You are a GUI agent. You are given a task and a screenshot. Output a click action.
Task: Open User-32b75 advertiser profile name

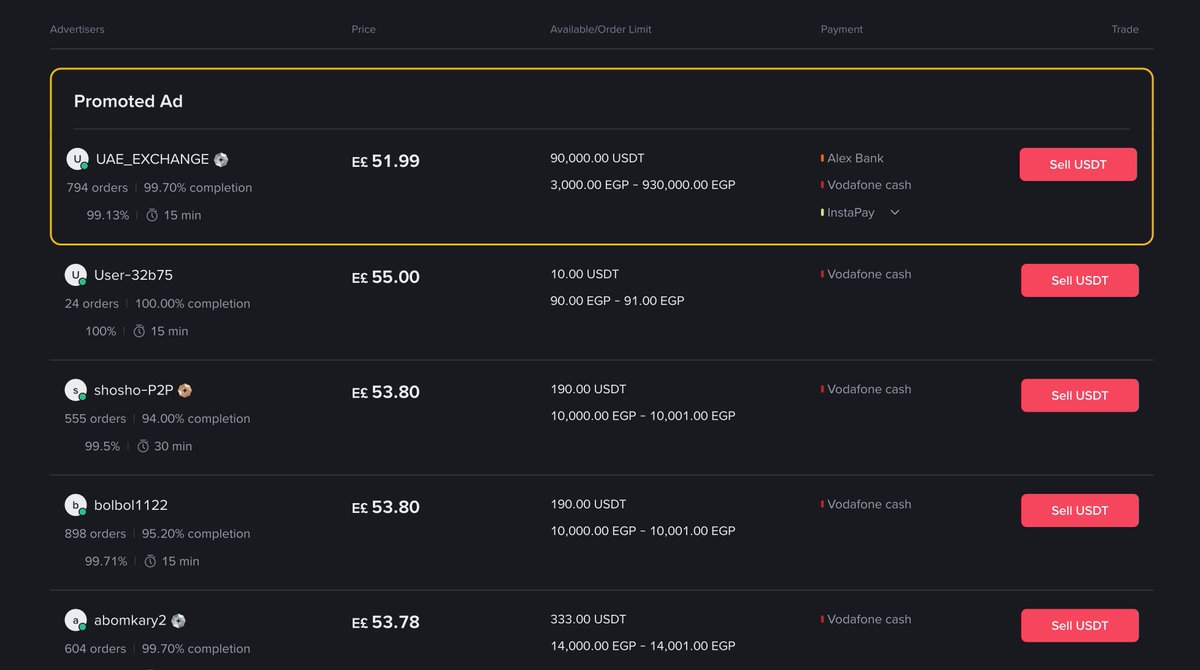click(133, 275)
